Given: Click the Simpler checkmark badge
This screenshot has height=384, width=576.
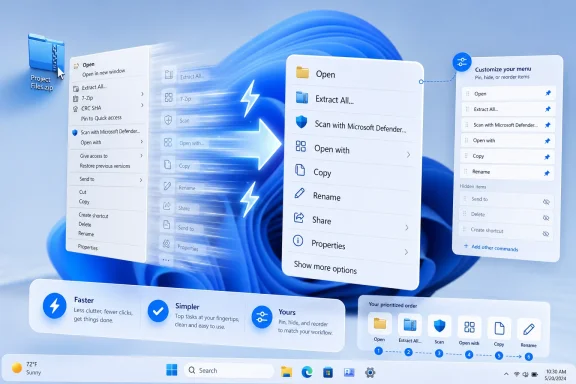Looking at the screenshot, I should coord(158,311).
